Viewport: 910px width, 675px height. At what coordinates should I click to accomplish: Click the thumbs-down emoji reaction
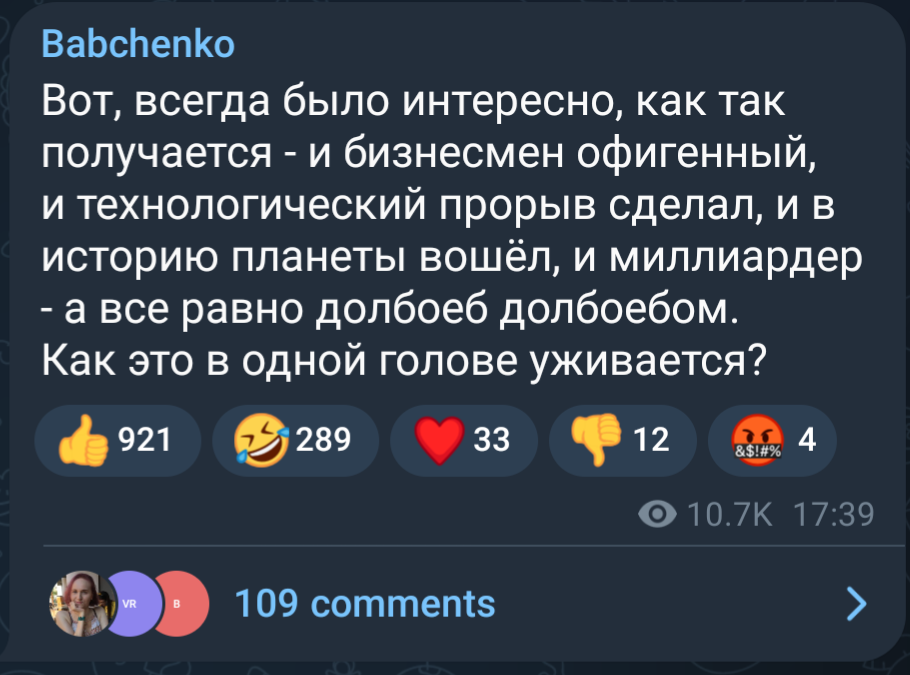click(597, 439)
